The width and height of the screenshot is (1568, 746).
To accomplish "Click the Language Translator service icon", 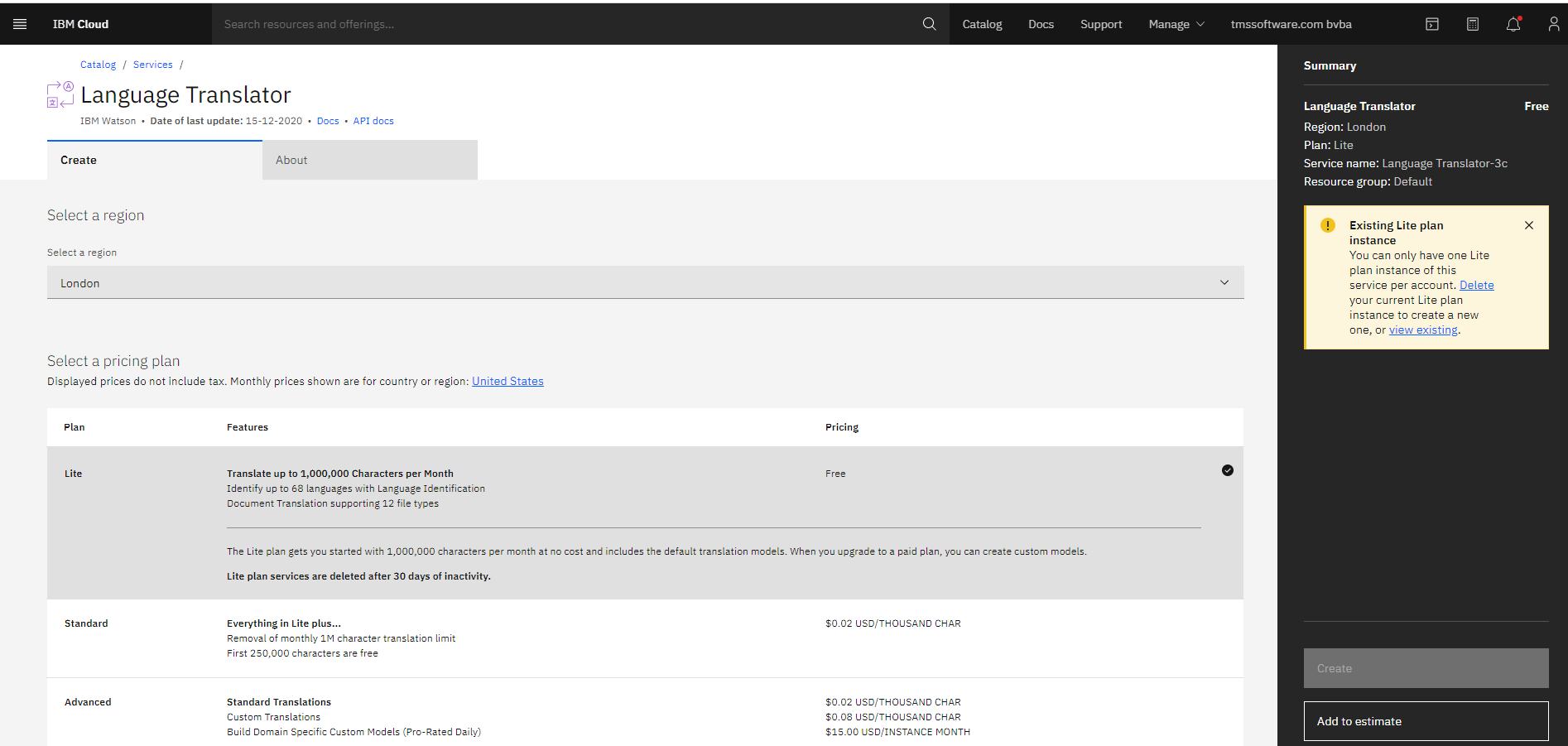I will coord(60,95).
